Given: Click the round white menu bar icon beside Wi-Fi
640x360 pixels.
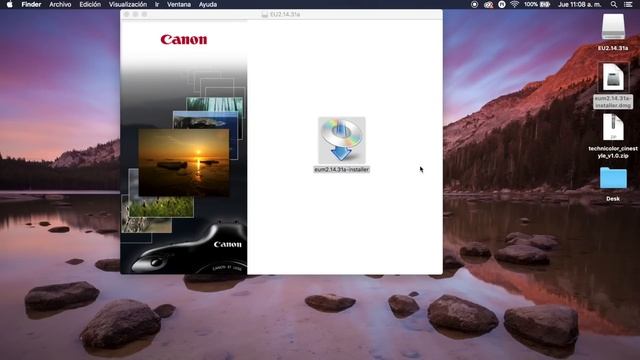Looking at the screenshot, I should [502, 4].
